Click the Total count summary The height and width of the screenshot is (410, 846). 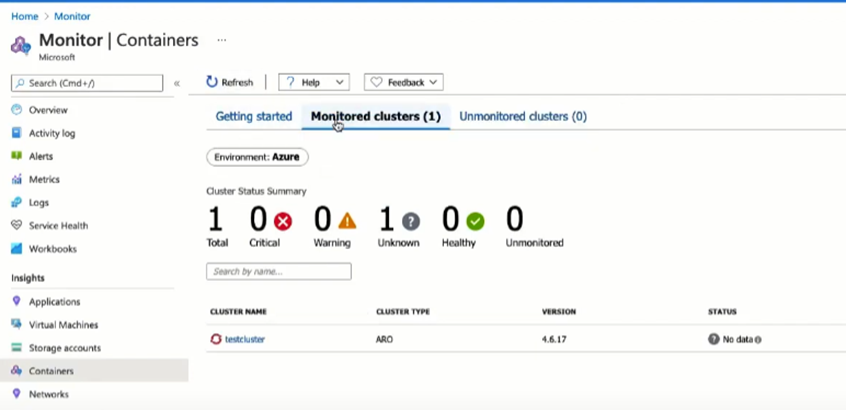[217, 227]
